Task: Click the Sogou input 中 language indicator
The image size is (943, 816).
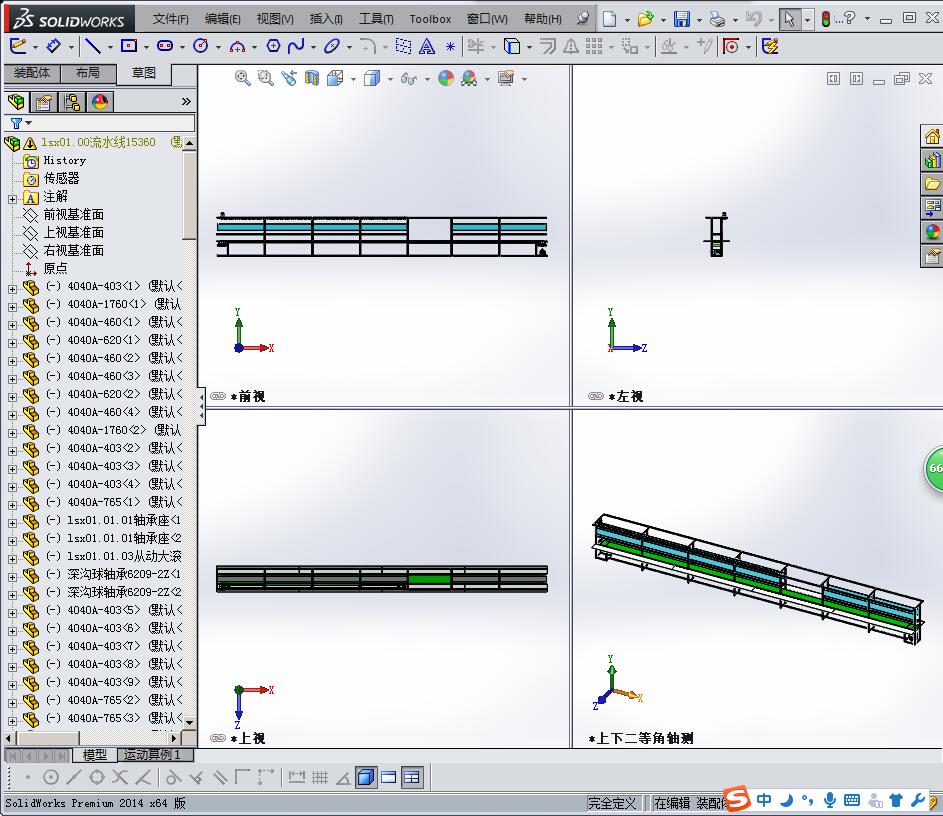Action: 764,800
